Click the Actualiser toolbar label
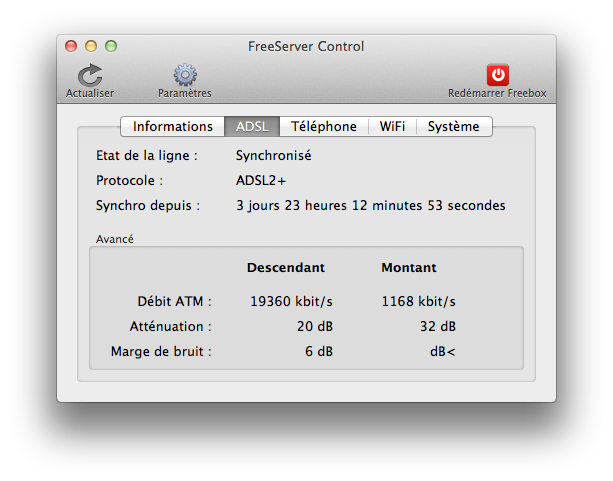 [90, 93]
